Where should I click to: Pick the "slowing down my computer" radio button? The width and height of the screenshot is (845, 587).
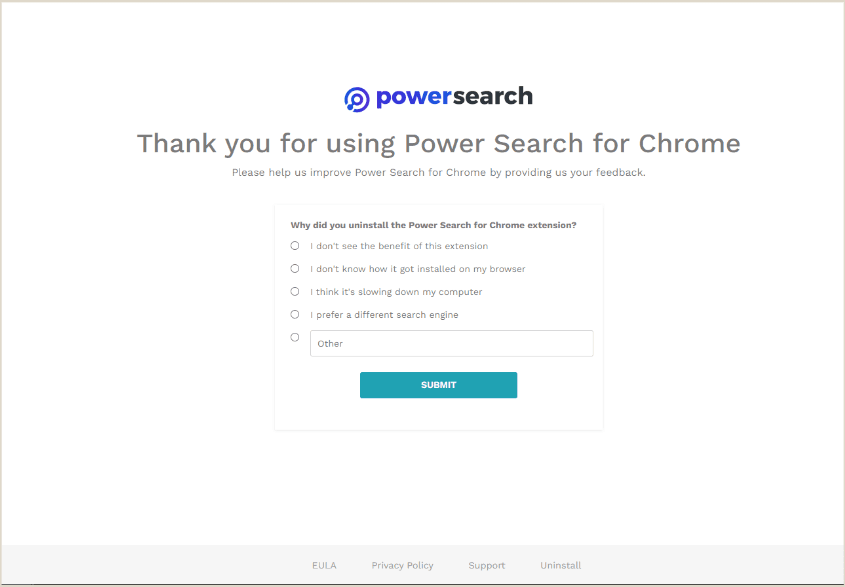[295, 291]
